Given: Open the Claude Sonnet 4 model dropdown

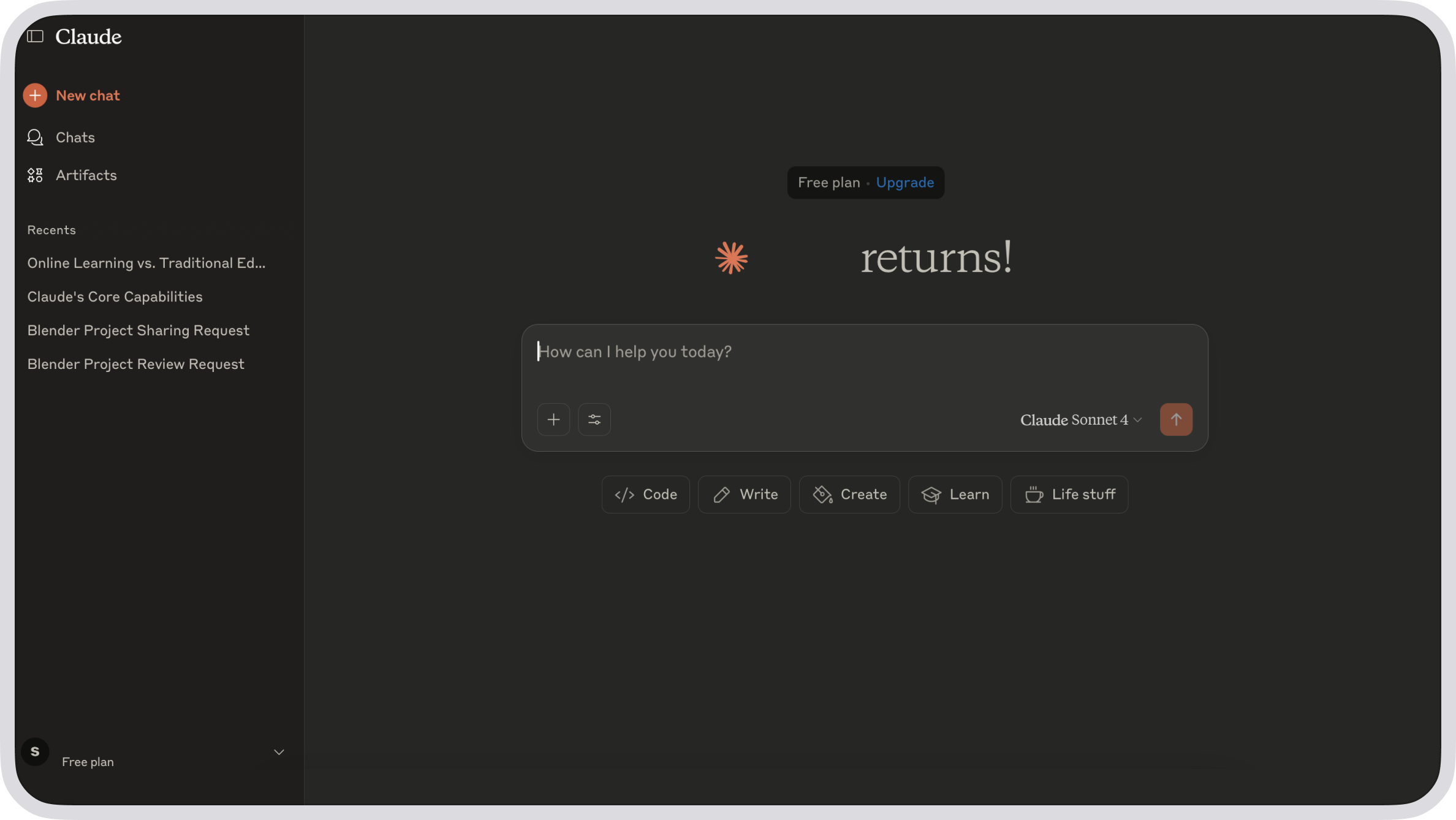Looking at the screenshot, I should coord(1081,420).
